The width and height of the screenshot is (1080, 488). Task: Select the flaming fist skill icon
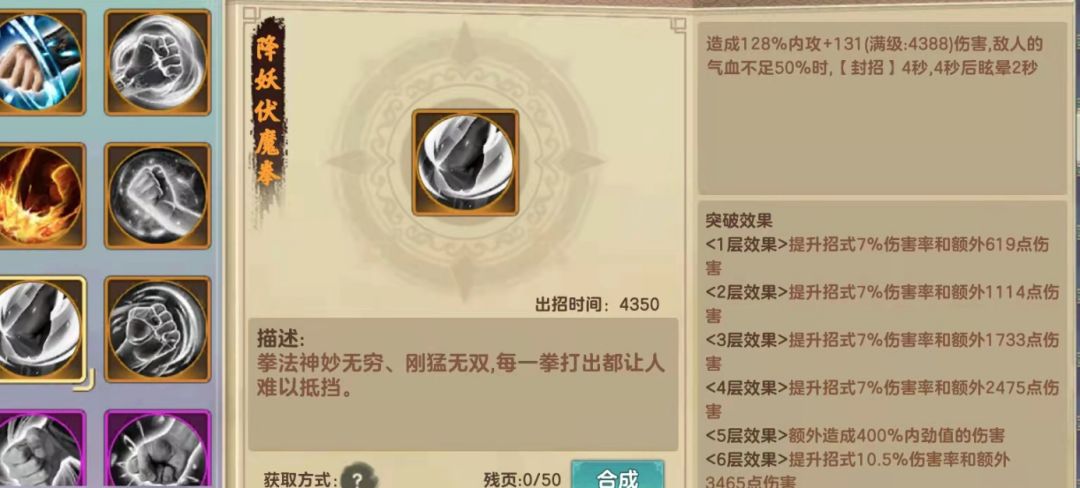click(x=38, y=195)
